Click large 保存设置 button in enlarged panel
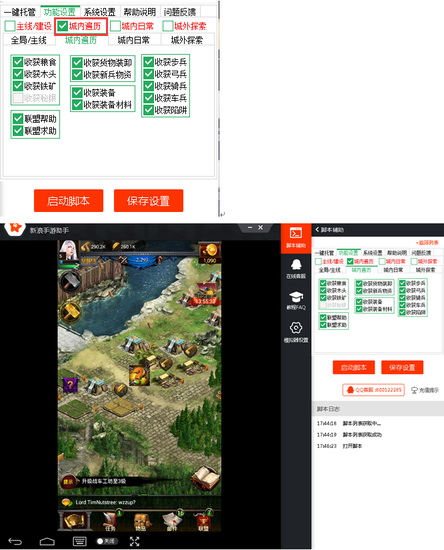Viewport: 444px width, 550px height. 148,201
